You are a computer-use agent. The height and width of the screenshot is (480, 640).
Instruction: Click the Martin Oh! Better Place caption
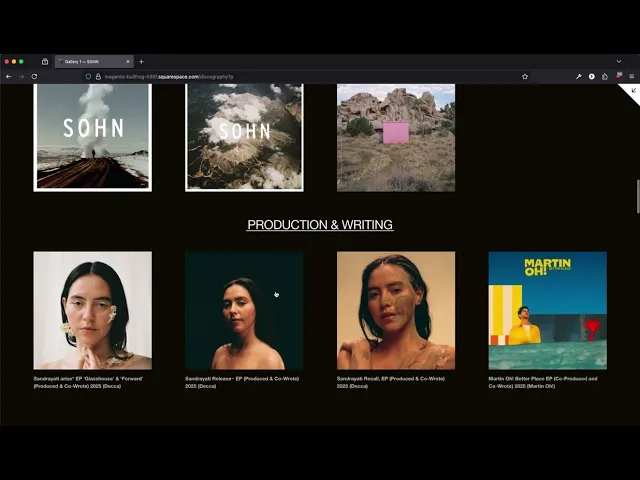pyautogui.click(x=543, y=382)
